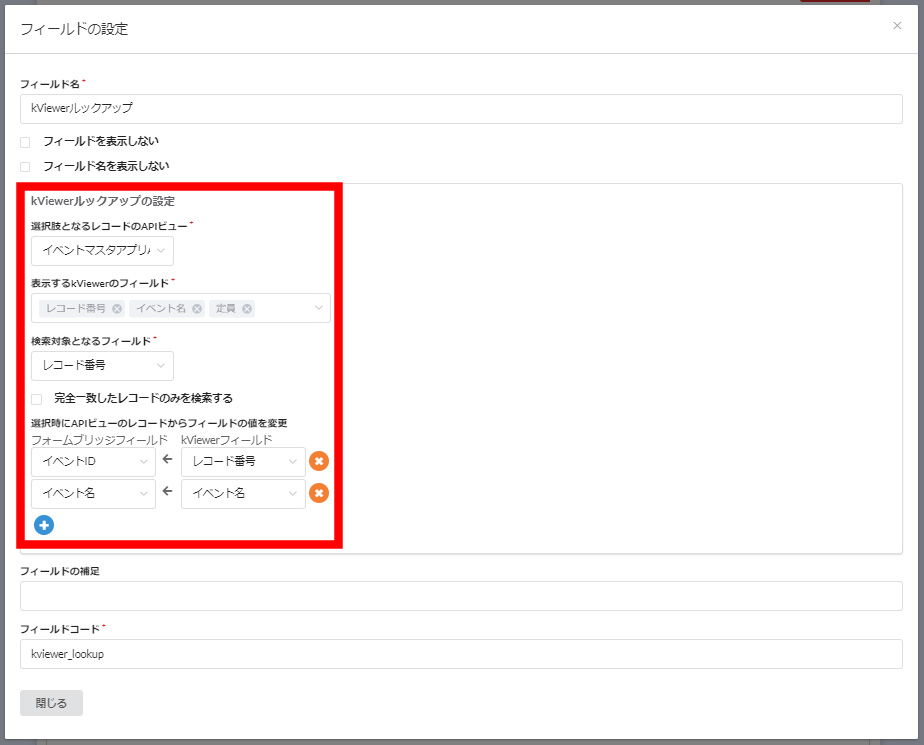Screen dimensions: 924x745
Task: Delete the イベントID mapping row
Action: 318,461
